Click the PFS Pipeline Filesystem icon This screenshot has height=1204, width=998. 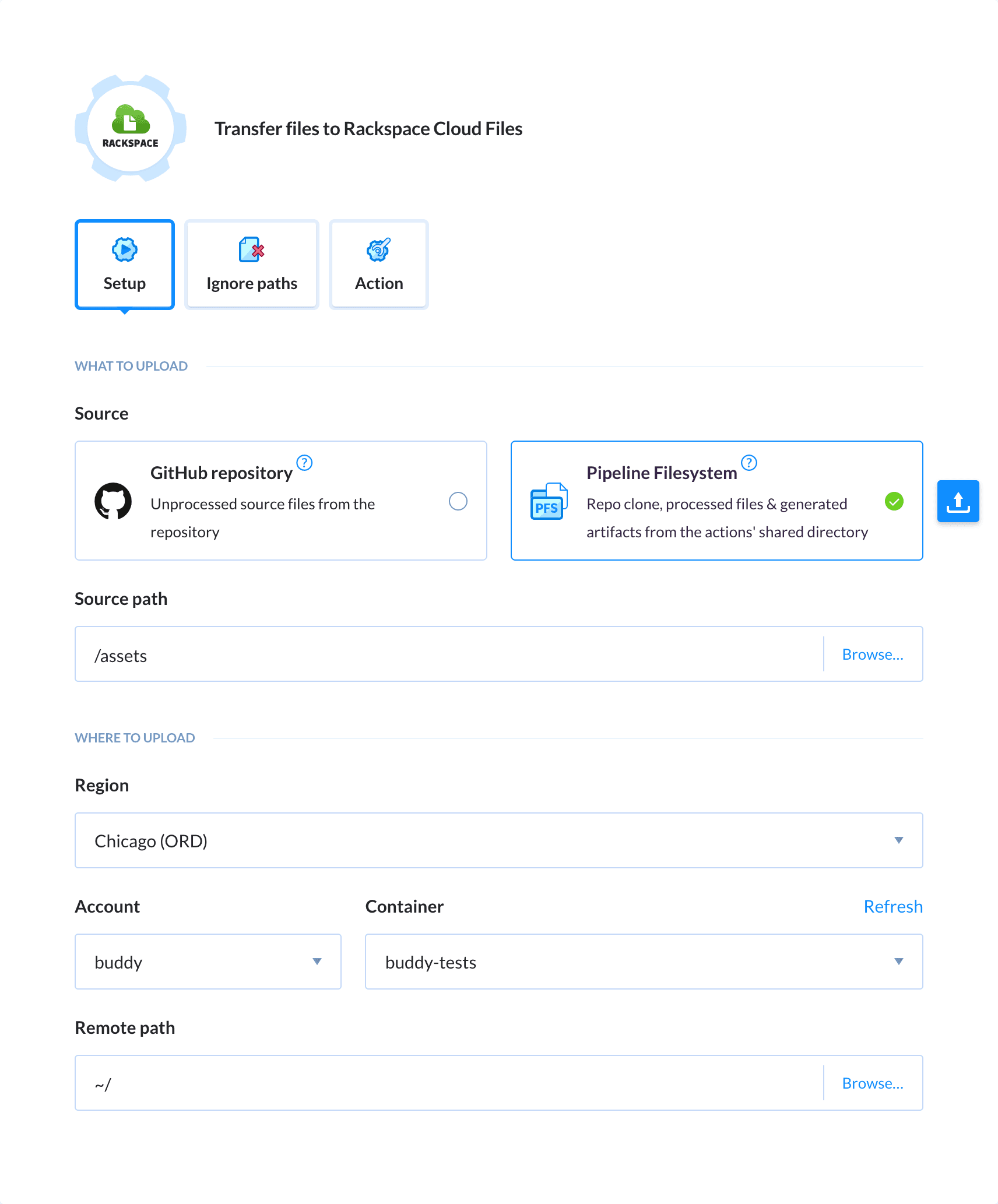coord(548,501)
